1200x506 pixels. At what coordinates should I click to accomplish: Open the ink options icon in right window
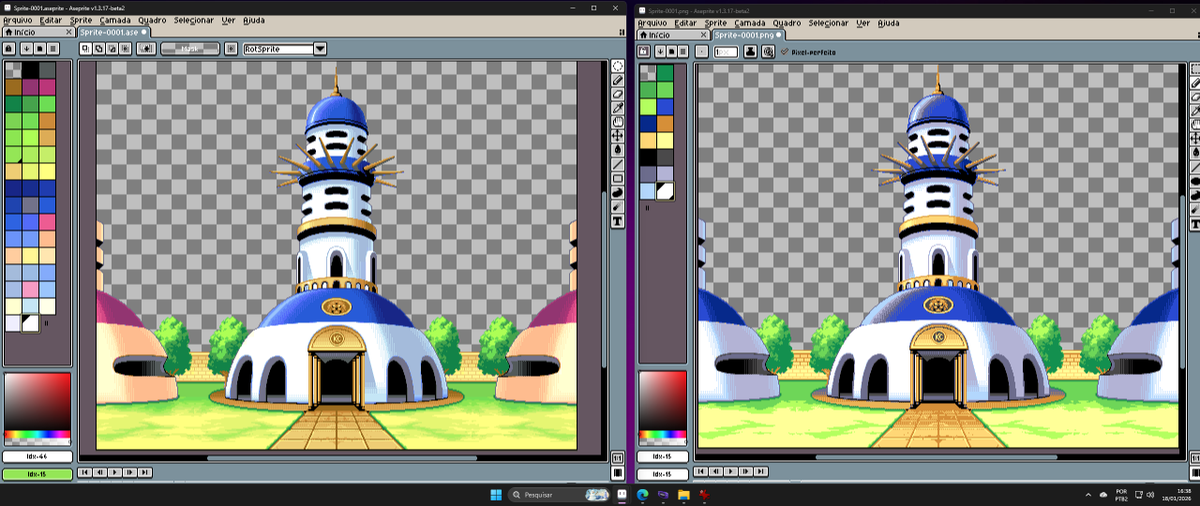click(x=750, y=51)
